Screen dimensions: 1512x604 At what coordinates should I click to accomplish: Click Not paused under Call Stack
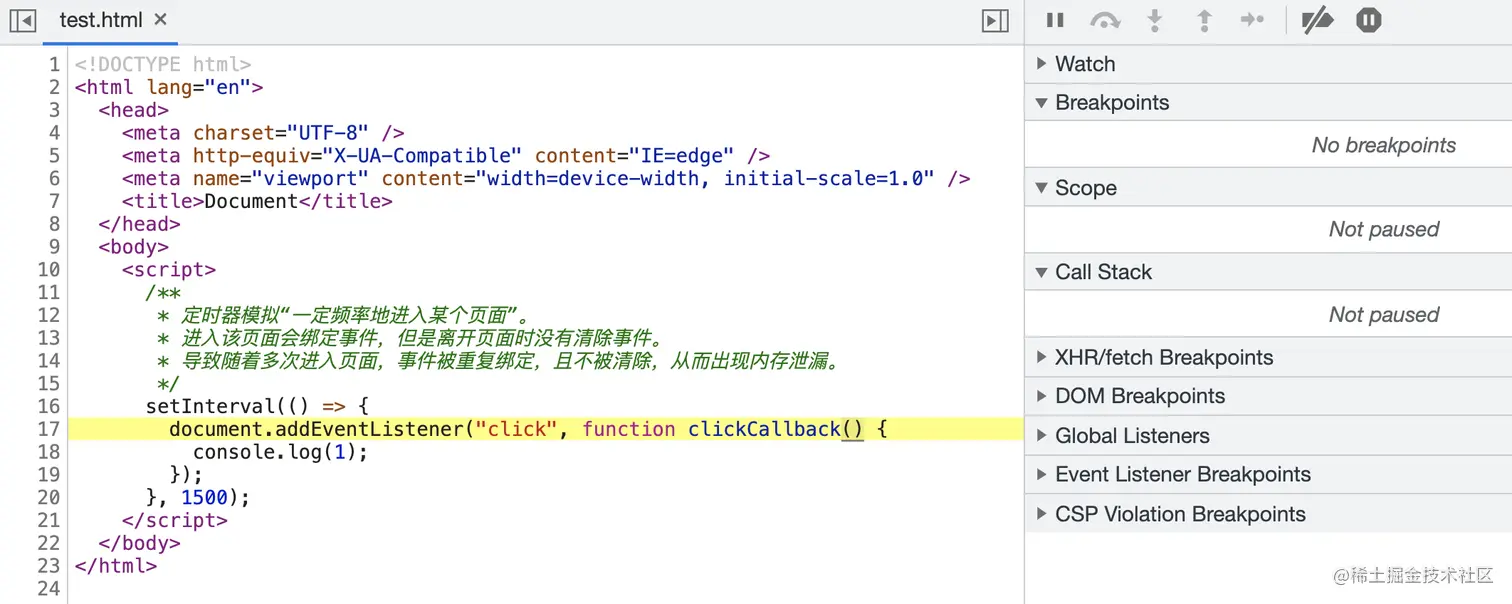(1384, 314)
